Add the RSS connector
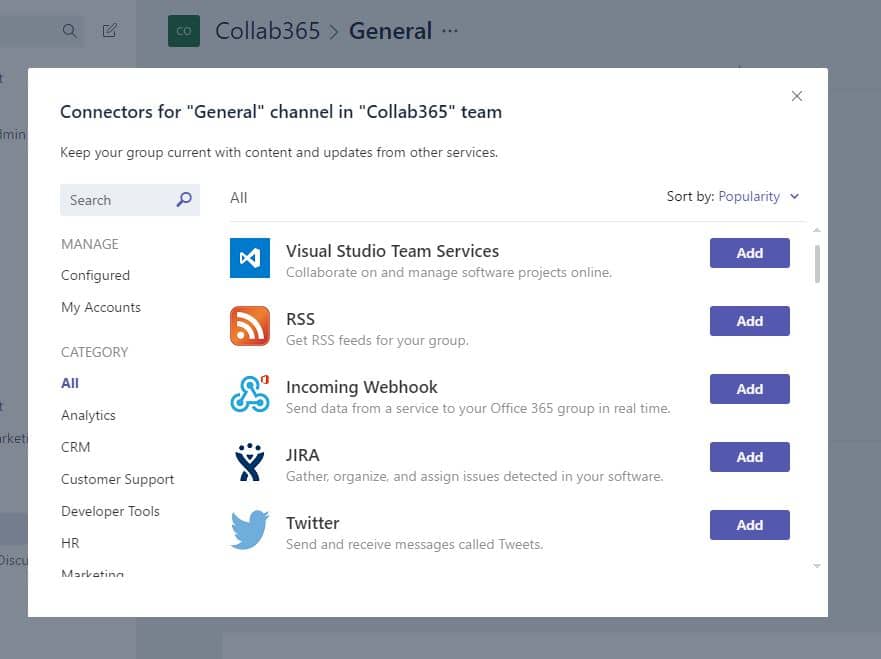The height and width of the screenshot is (659, 881). point(750,321)
